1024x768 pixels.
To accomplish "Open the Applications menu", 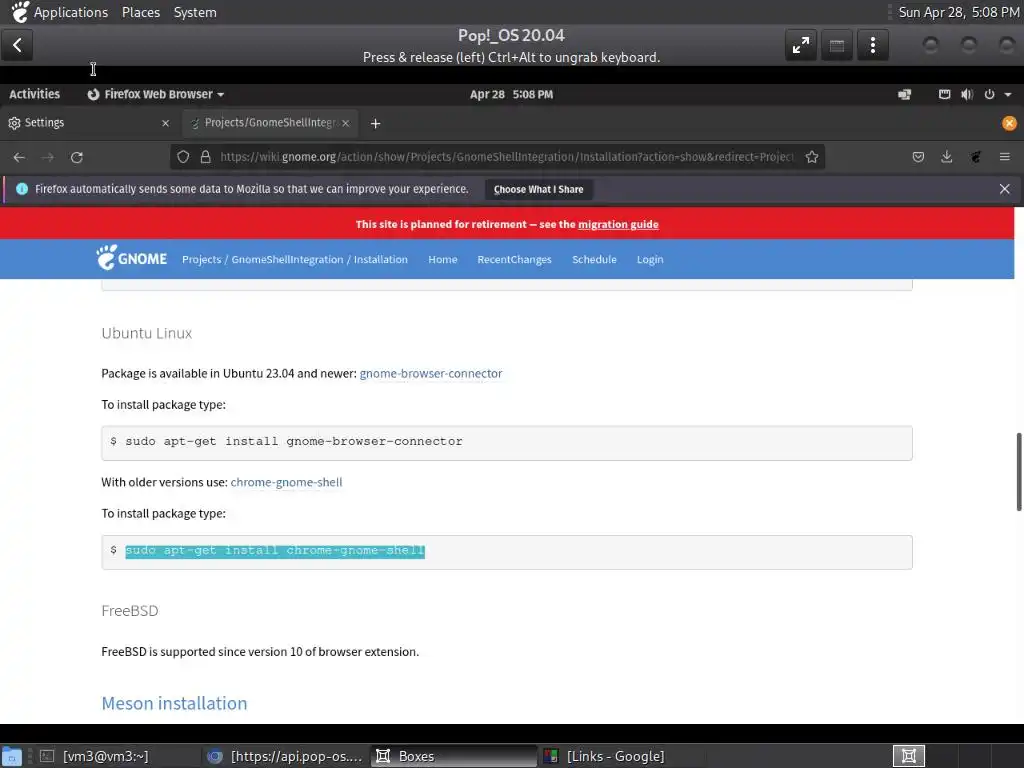I will point(71,12).
